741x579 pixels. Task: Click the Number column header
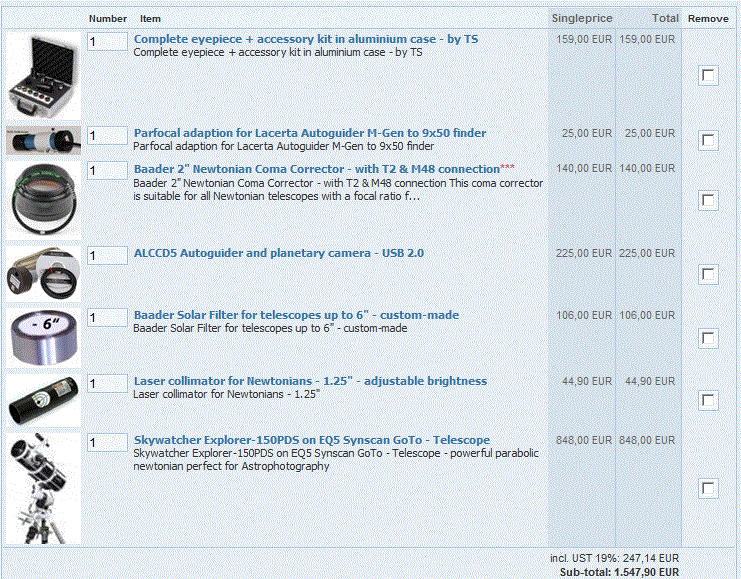108,19
